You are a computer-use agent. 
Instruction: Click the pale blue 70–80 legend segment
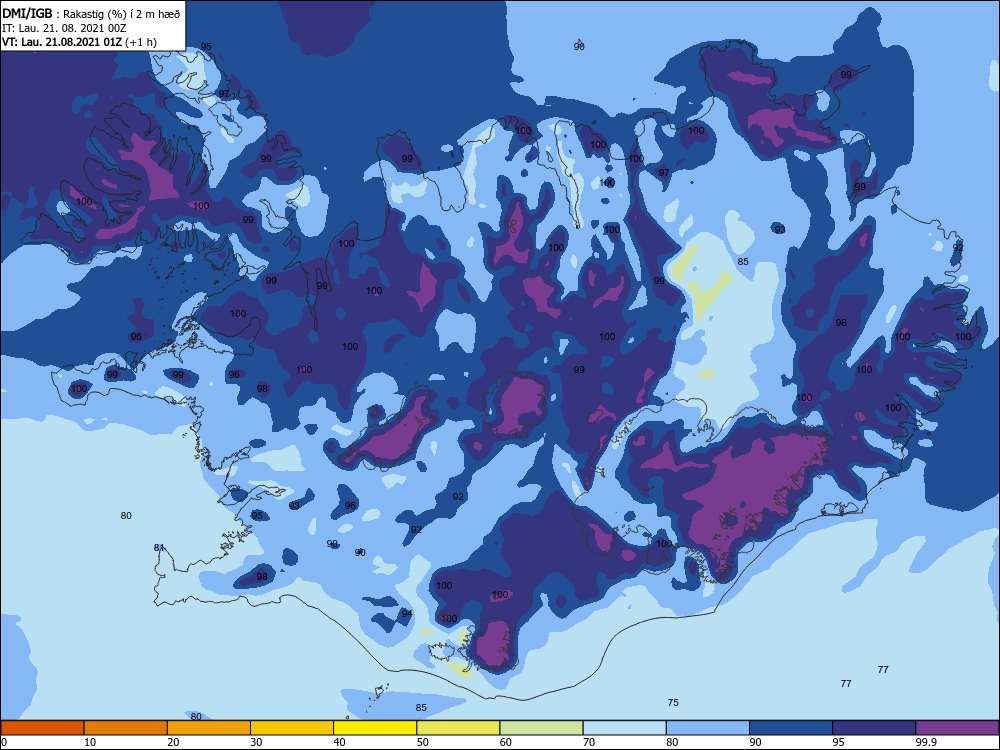coord(624,728)
